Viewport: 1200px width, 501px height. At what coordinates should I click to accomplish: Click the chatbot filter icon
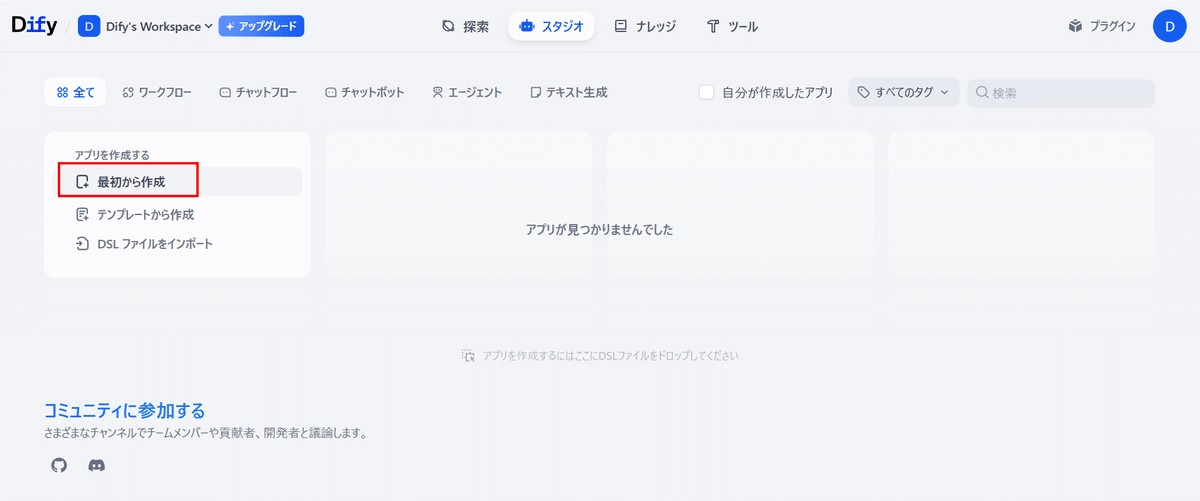point(331,92)
